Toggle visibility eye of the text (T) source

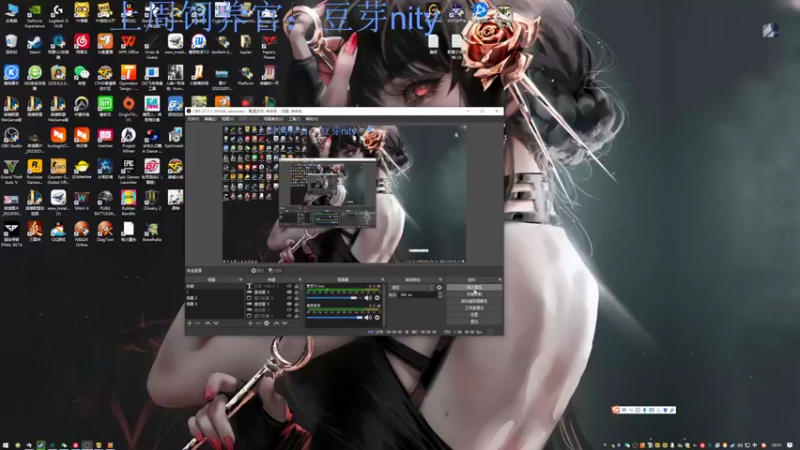pos(289,286)
